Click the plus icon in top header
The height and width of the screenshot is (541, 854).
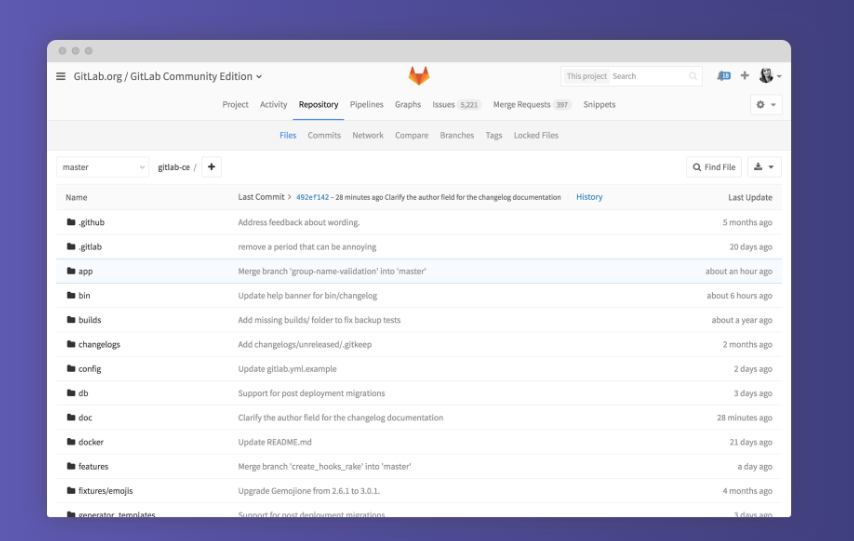[744, 76]
